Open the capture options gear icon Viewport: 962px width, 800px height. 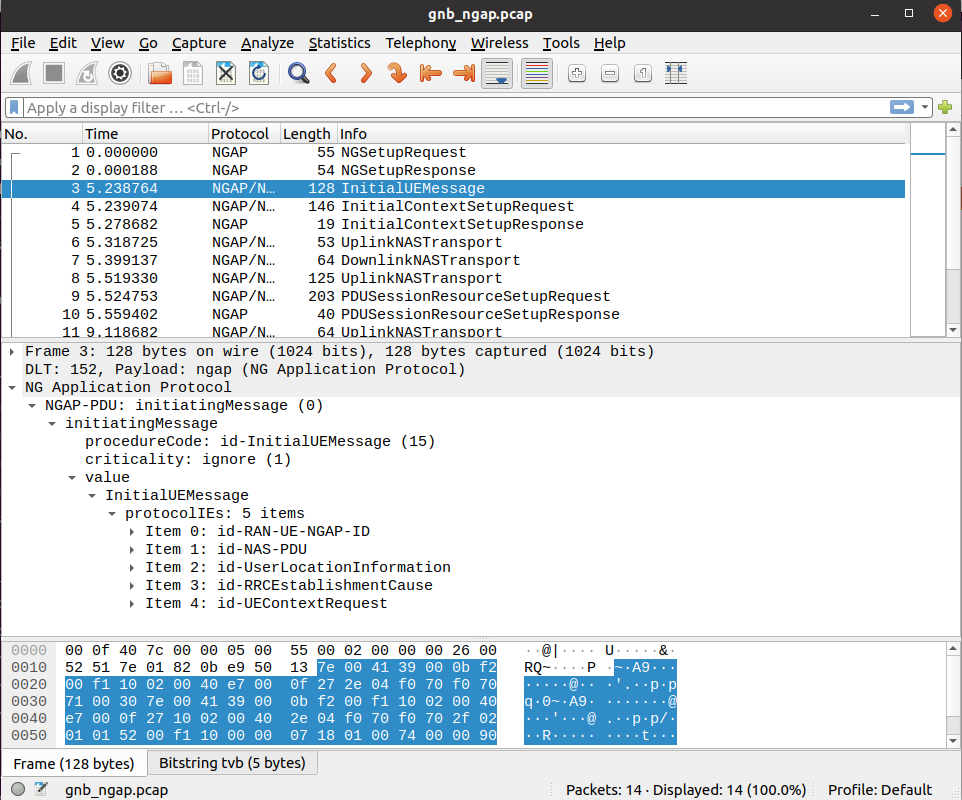121,73
